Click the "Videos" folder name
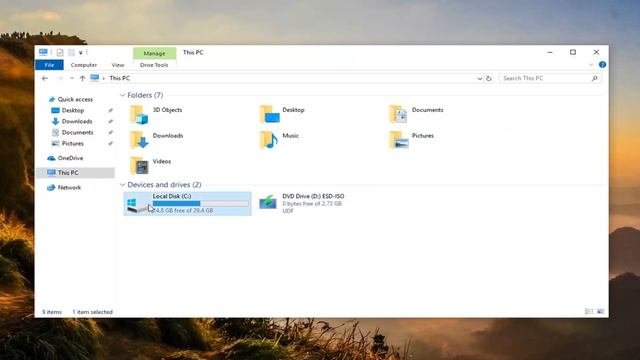Image resolution: width=640 pixels, height=360 pixels. pyautogui.click(x=162, y=161)
